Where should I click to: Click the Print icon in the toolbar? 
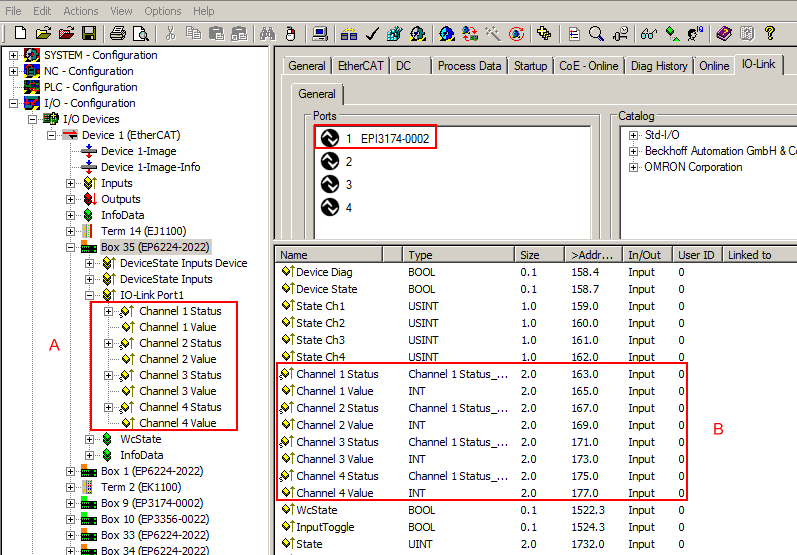pyautogui.click(x=117, y=34)
